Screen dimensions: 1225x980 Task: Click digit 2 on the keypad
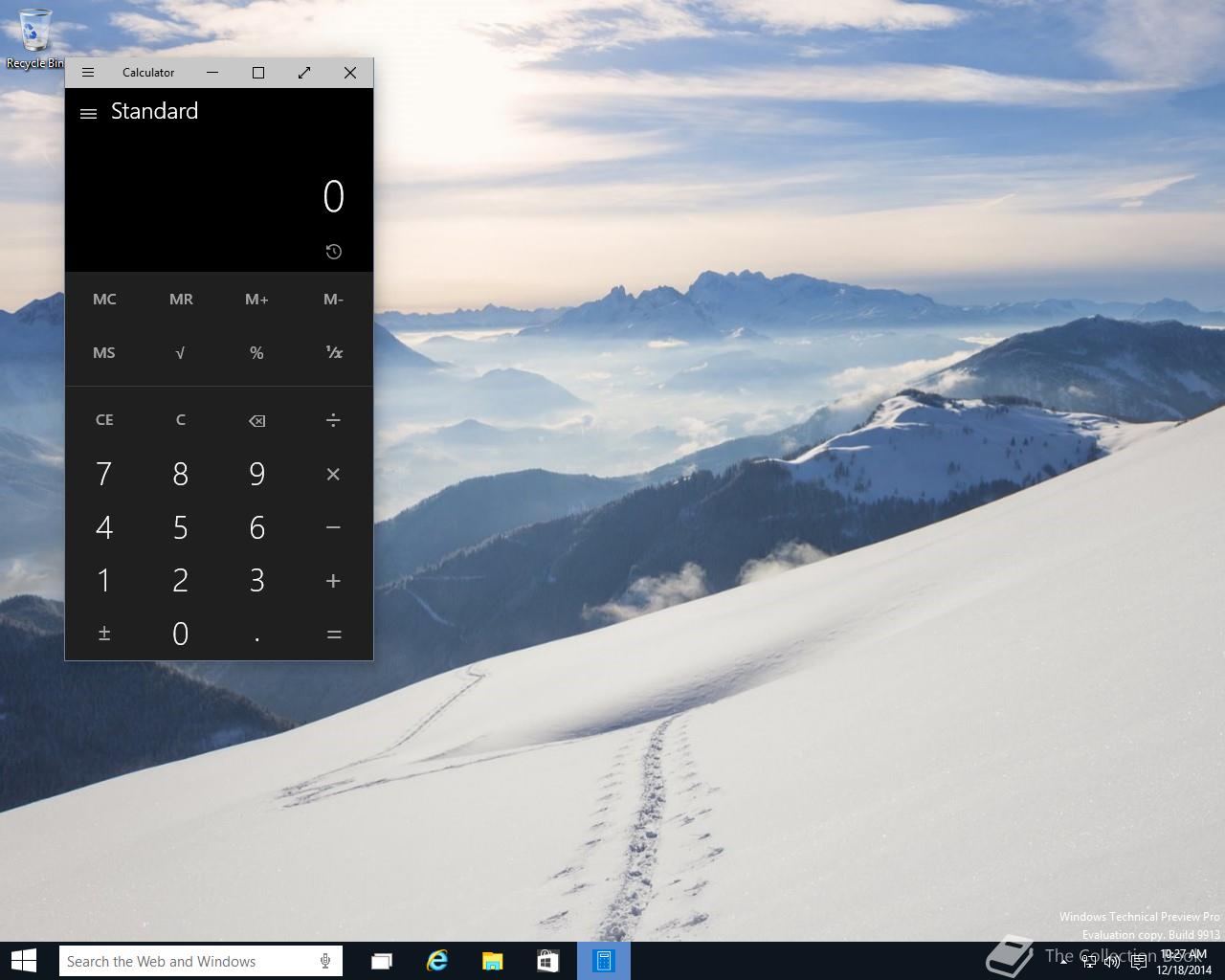click(x=181, y=581)
